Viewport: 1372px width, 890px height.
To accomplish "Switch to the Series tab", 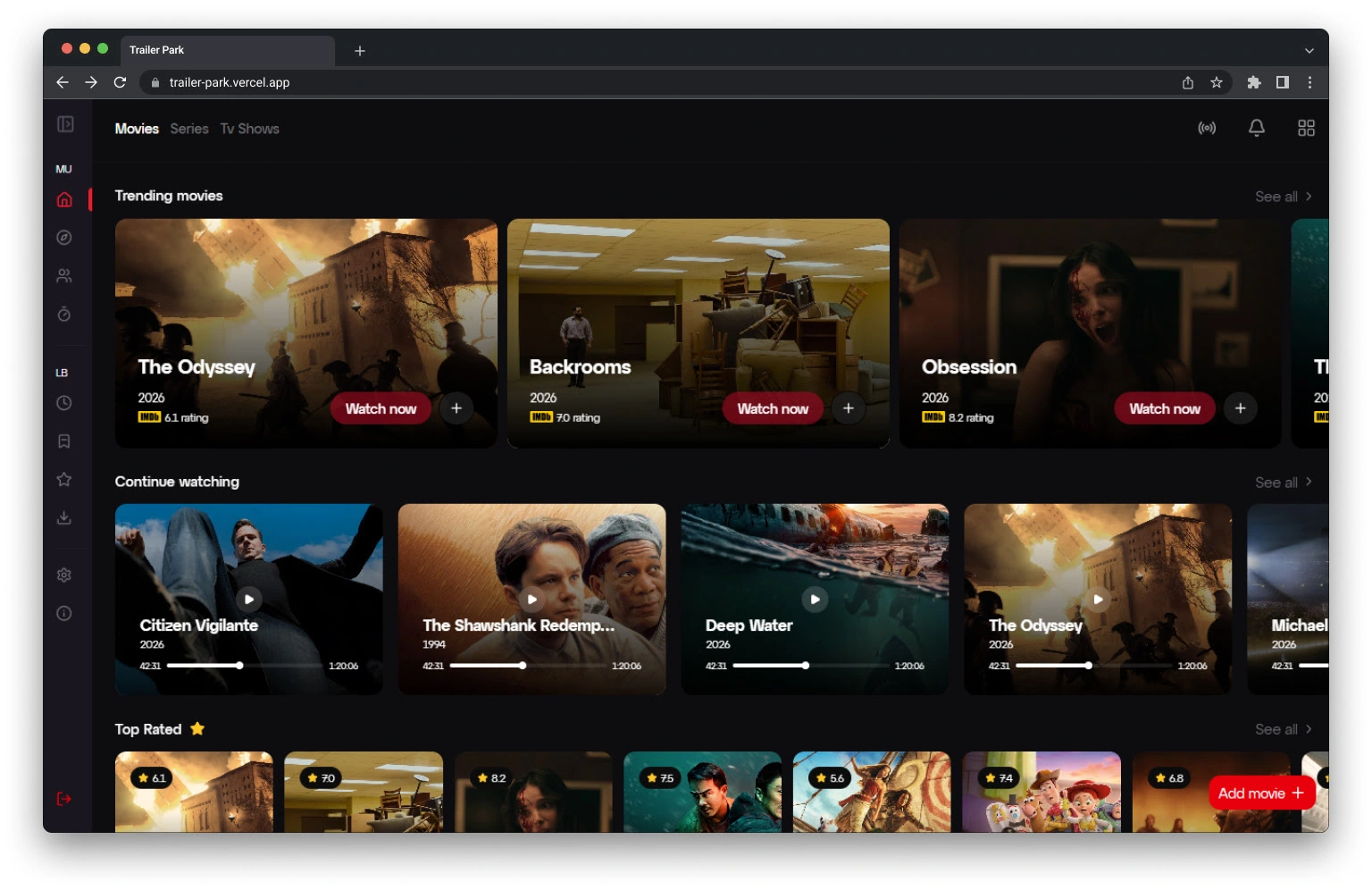I will point(189,129).
